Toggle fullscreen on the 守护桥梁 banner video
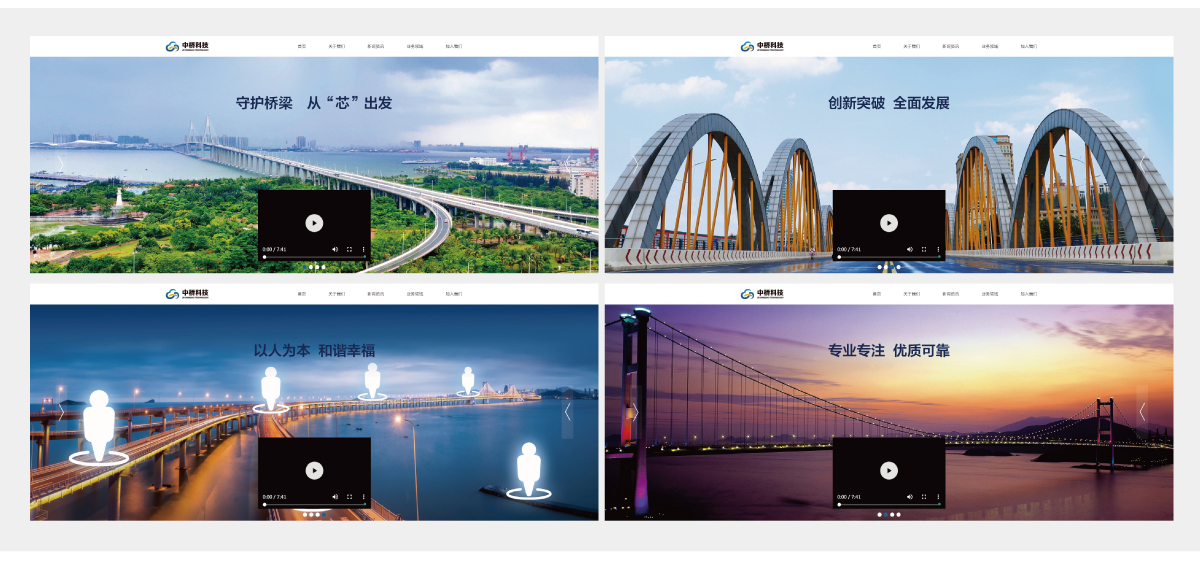This screenshot has height=580, width=1200. (349, 249)
